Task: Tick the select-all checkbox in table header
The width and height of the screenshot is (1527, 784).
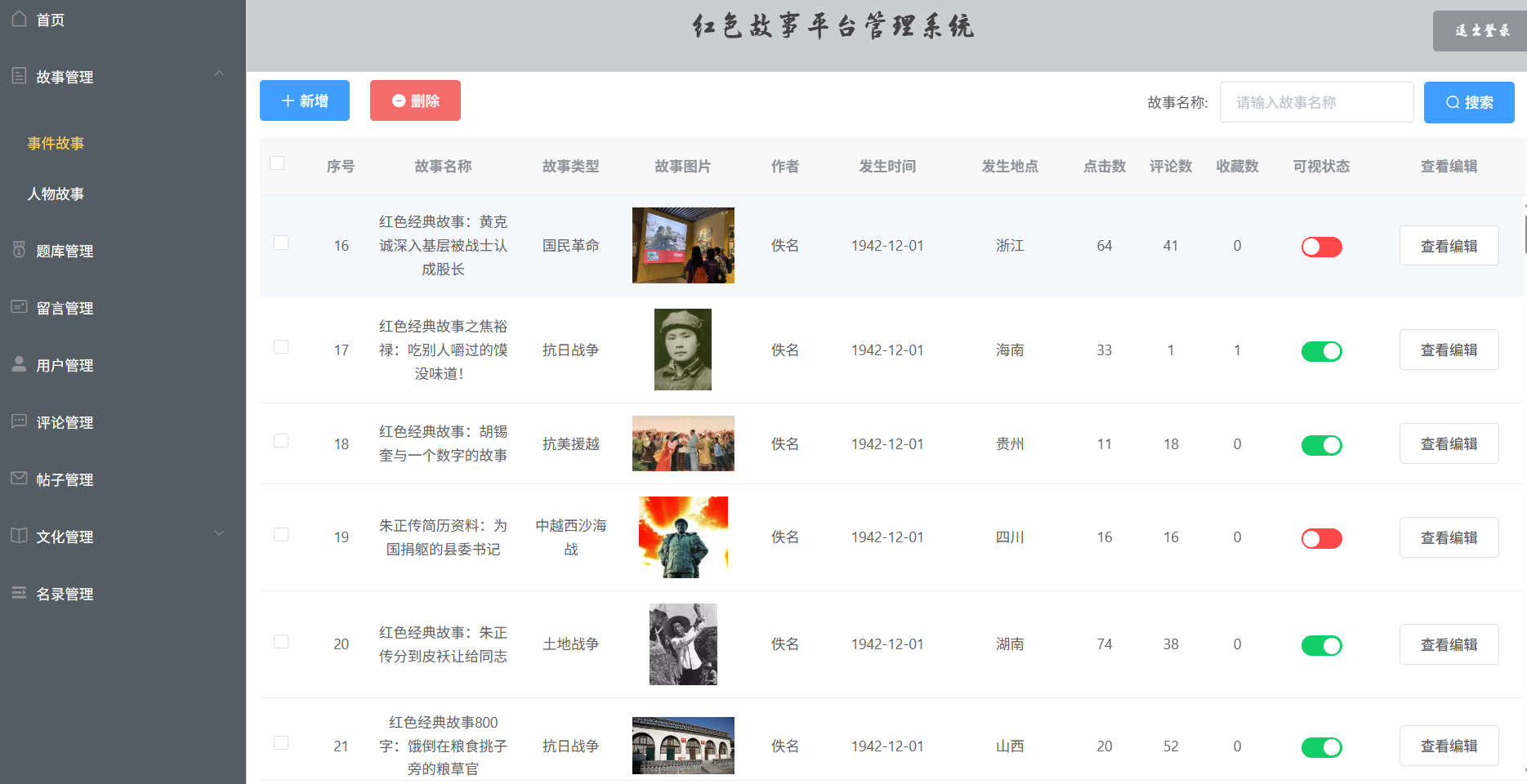Action: coord(277,163)
